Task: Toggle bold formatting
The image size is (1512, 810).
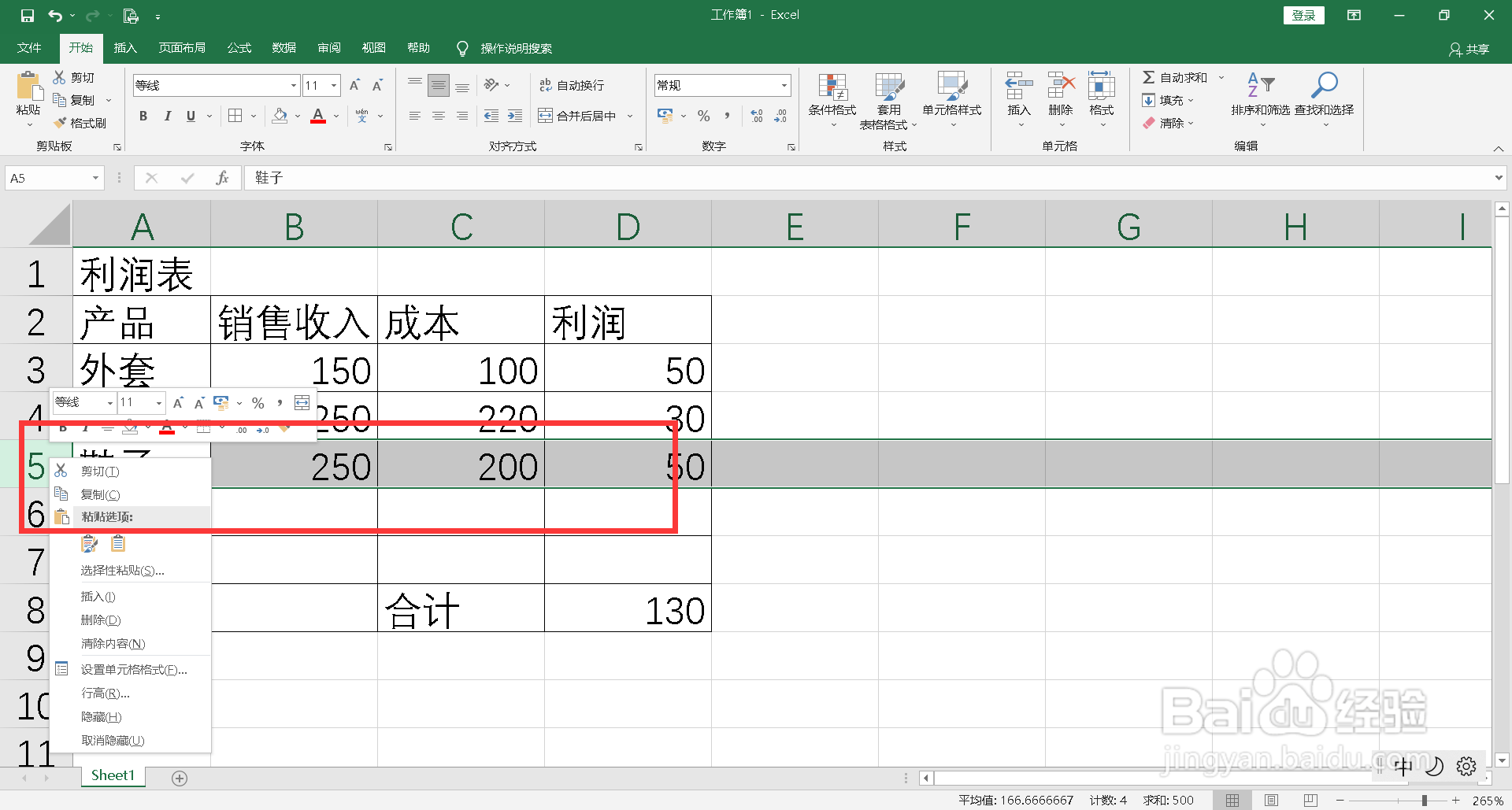Action: point(143,115)
